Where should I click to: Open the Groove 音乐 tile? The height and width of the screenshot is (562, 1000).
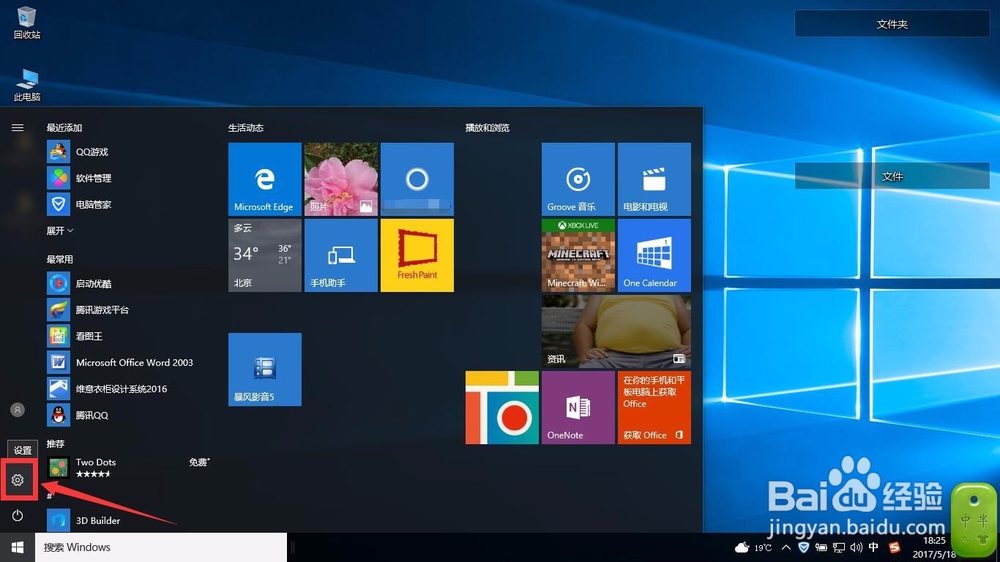coord(578,179)
